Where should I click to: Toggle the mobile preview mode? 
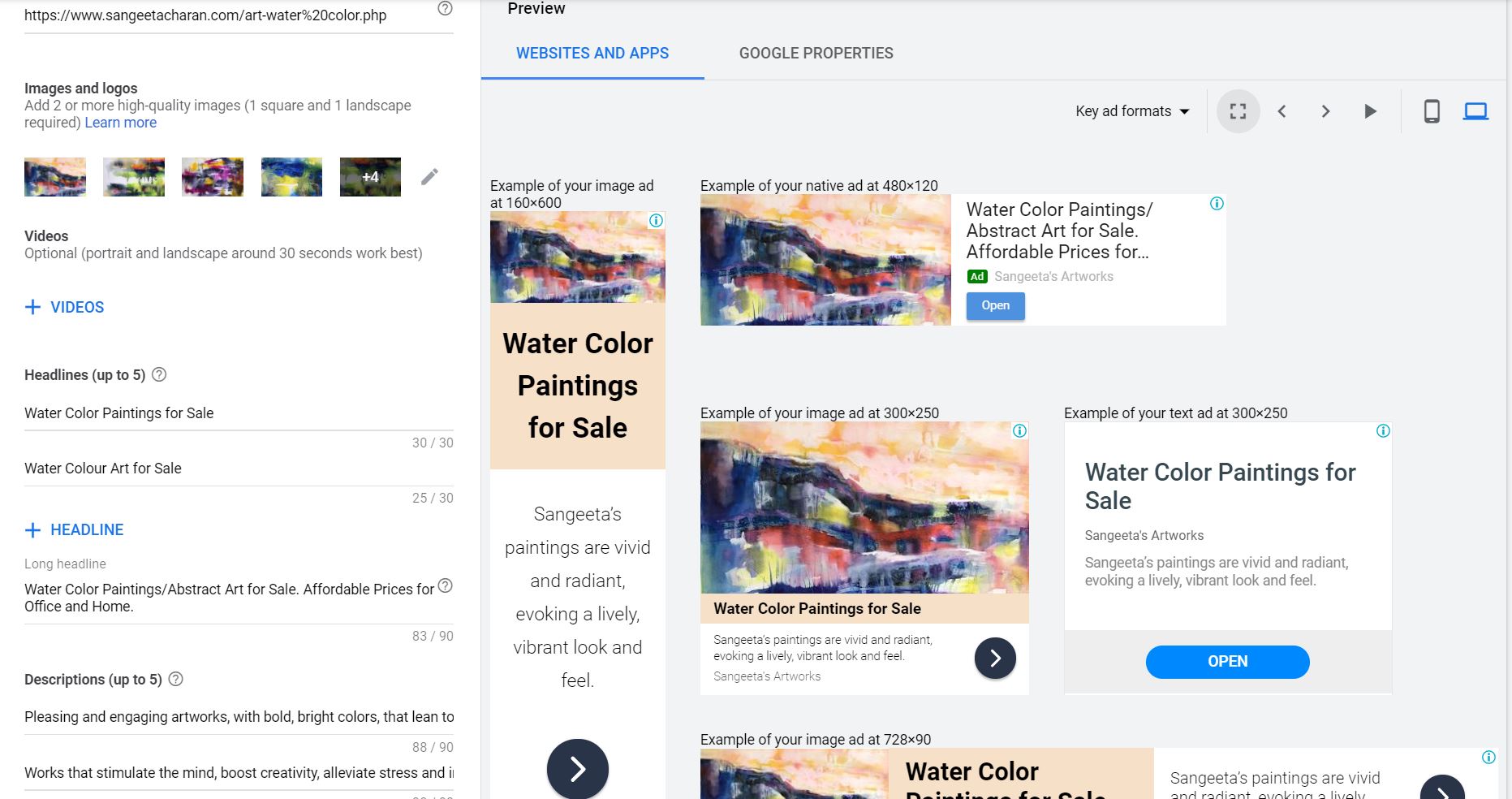tap(1432, 110)
